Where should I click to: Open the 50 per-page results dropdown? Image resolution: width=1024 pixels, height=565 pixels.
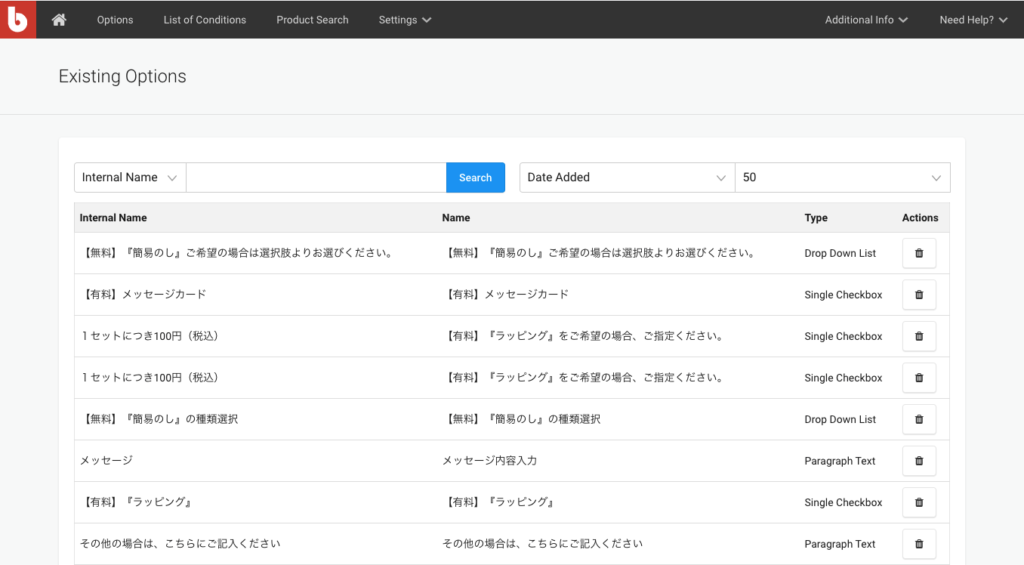842,178
